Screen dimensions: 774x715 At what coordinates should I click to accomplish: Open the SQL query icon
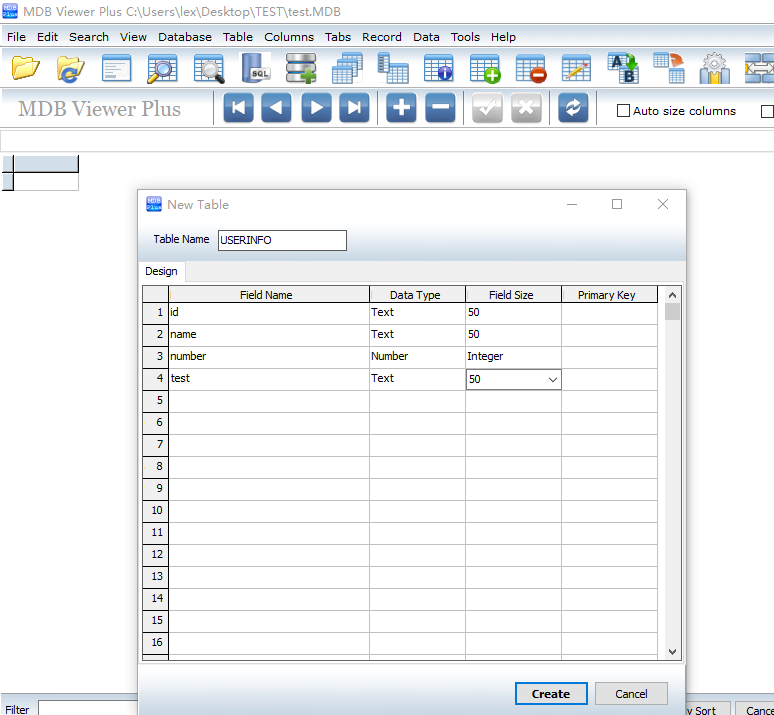pyautogui.click(x=255, y=68)
